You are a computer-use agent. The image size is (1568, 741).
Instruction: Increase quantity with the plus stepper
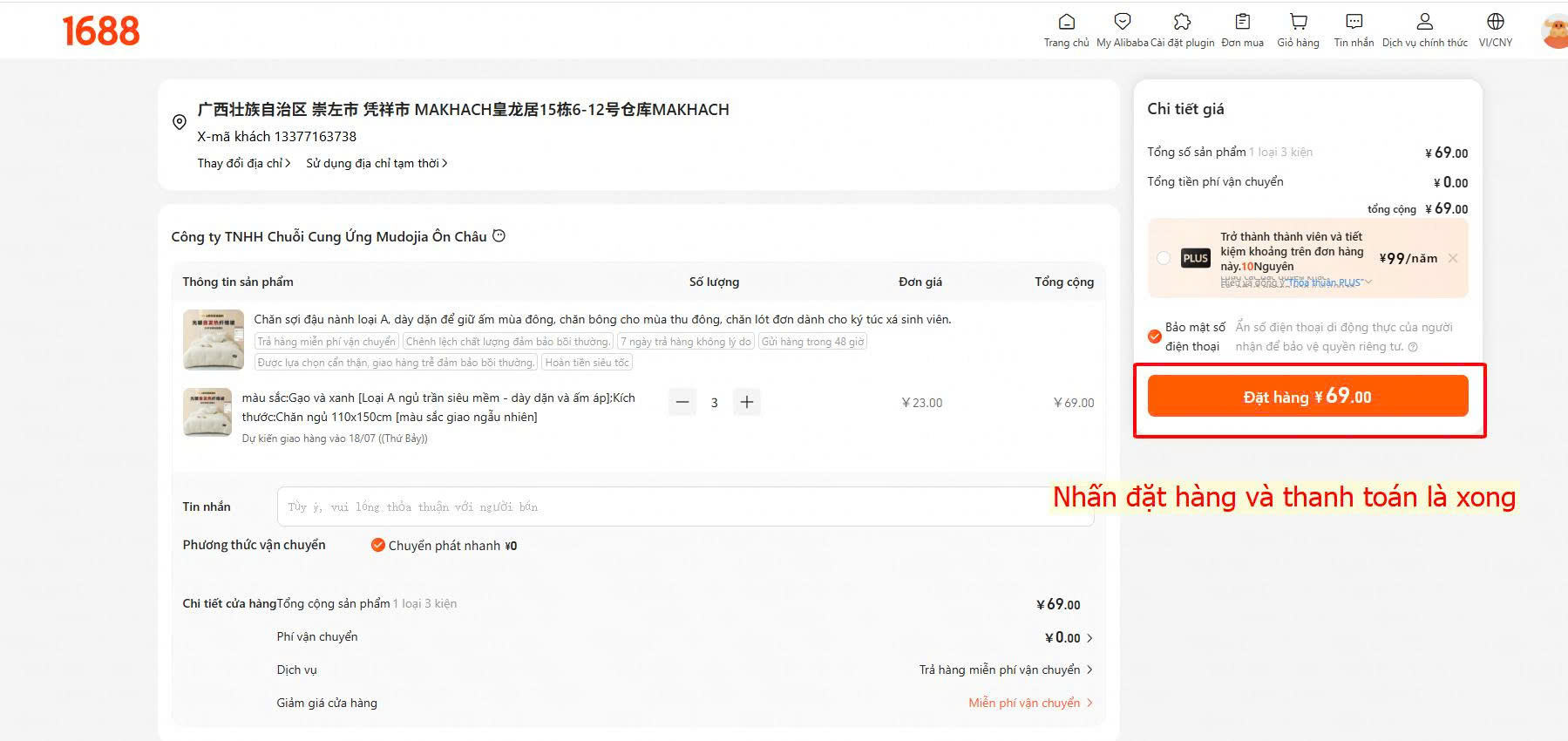click(x=747, y=403)
